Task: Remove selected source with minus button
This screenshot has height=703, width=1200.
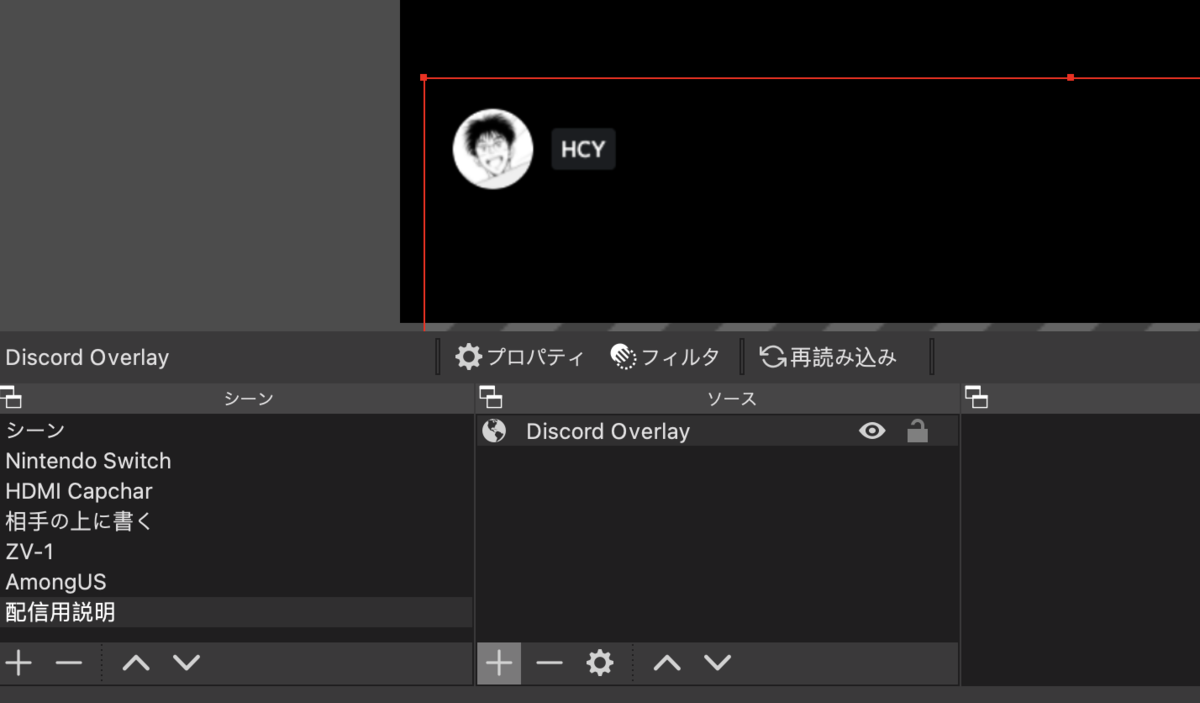Action: 549,663
